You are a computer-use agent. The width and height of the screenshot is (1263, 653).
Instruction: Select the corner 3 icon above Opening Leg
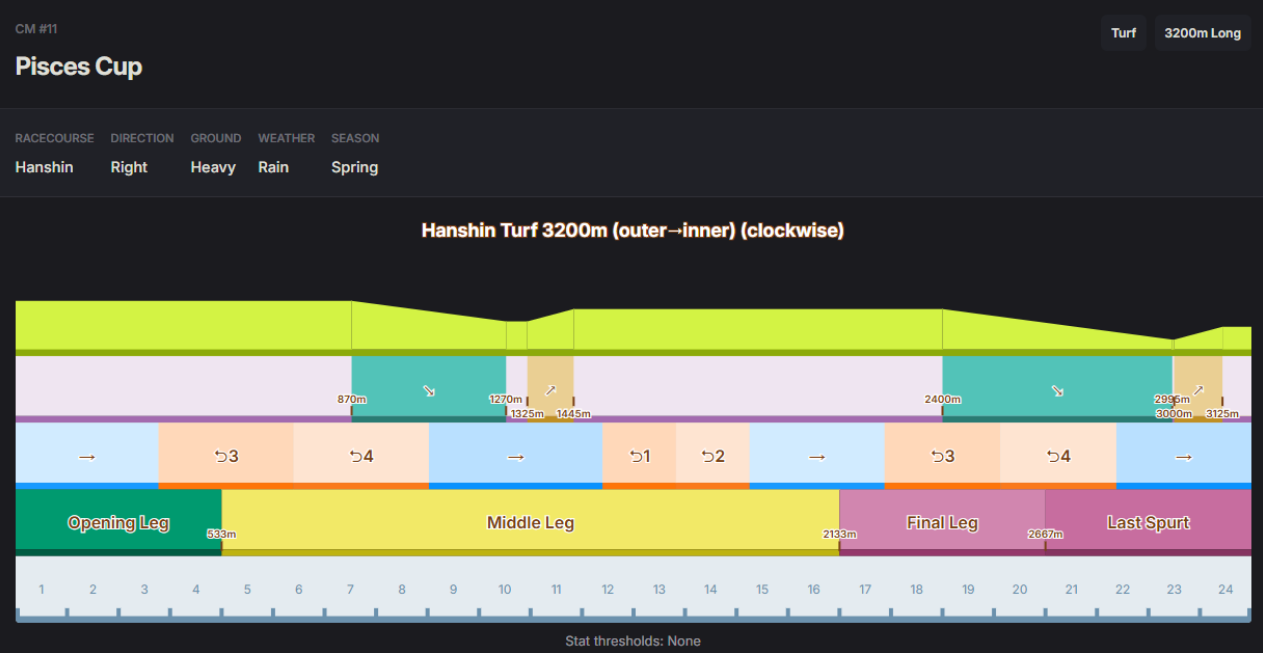[x=226, y=456]
